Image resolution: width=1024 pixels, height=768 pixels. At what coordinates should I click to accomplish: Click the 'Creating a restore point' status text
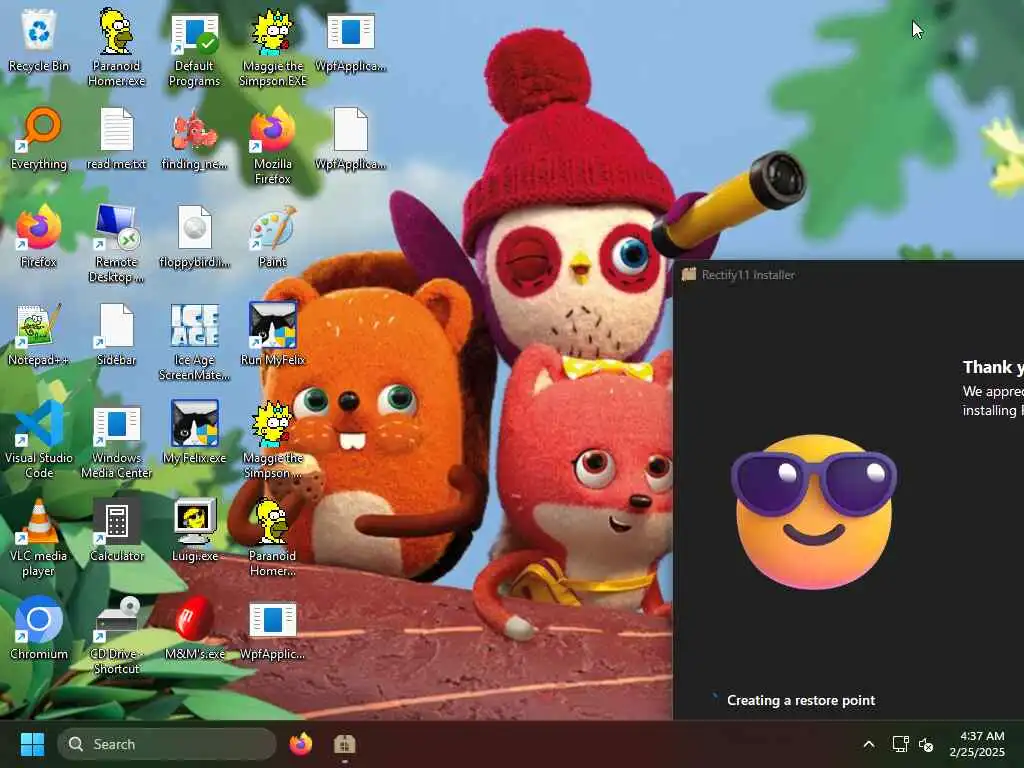(801, 700)
